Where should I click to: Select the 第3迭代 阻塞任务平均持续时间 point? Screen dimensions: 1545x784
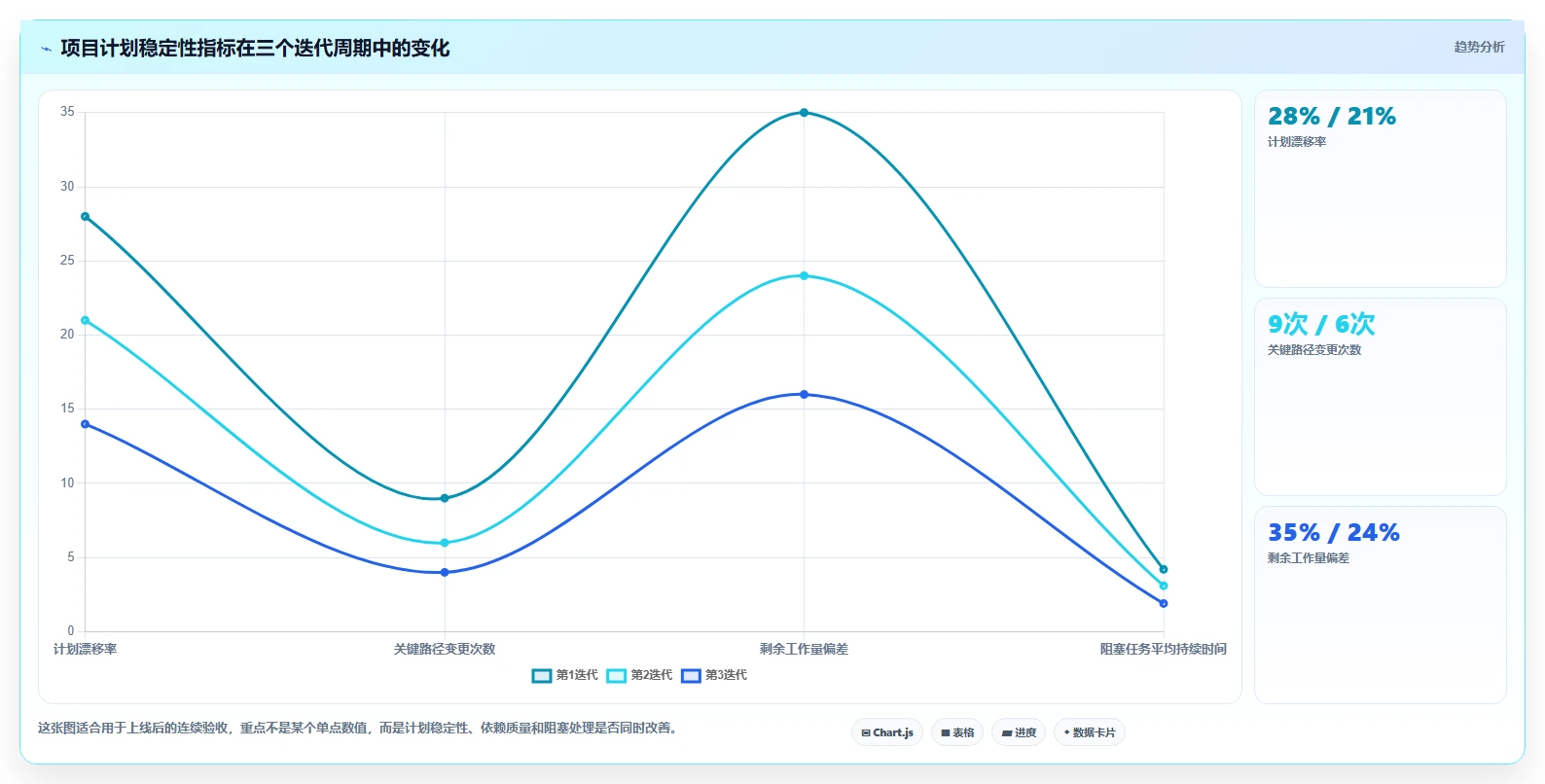pyautogui.click(x=1164, y=604)
